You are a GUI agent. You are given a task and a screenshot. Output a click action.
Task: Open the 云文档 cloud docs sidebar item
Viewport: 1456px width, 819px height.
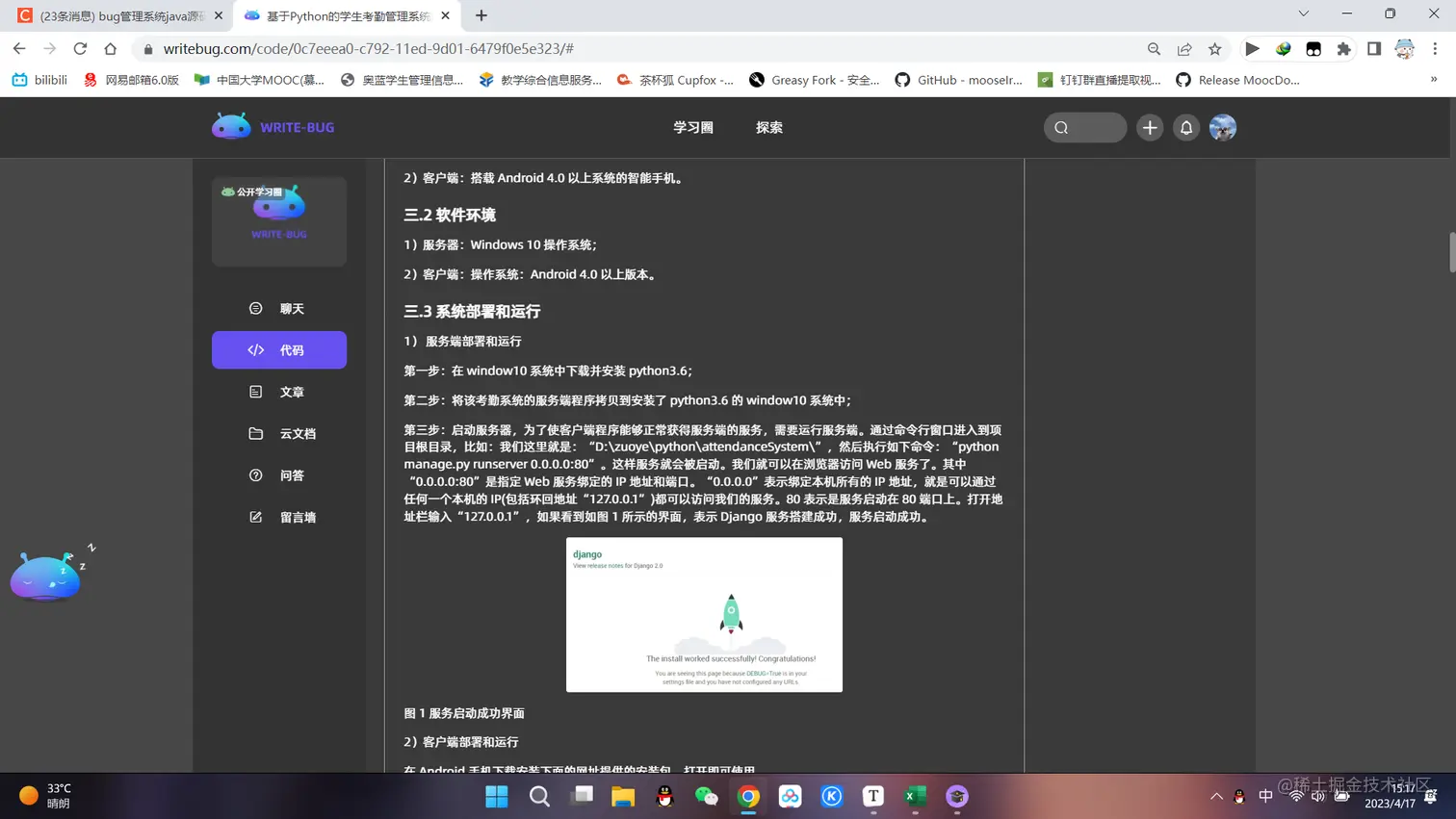click(279, 434)
